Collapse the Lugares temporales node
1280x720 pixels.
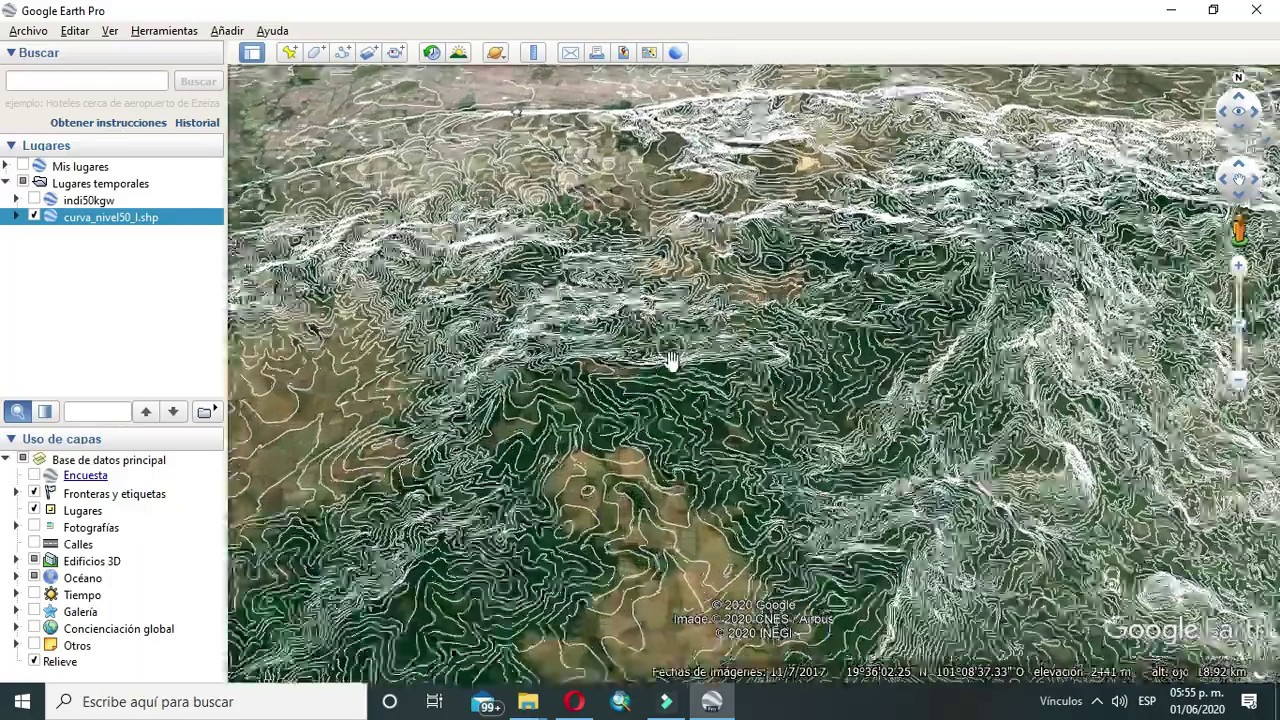point(6,183)
